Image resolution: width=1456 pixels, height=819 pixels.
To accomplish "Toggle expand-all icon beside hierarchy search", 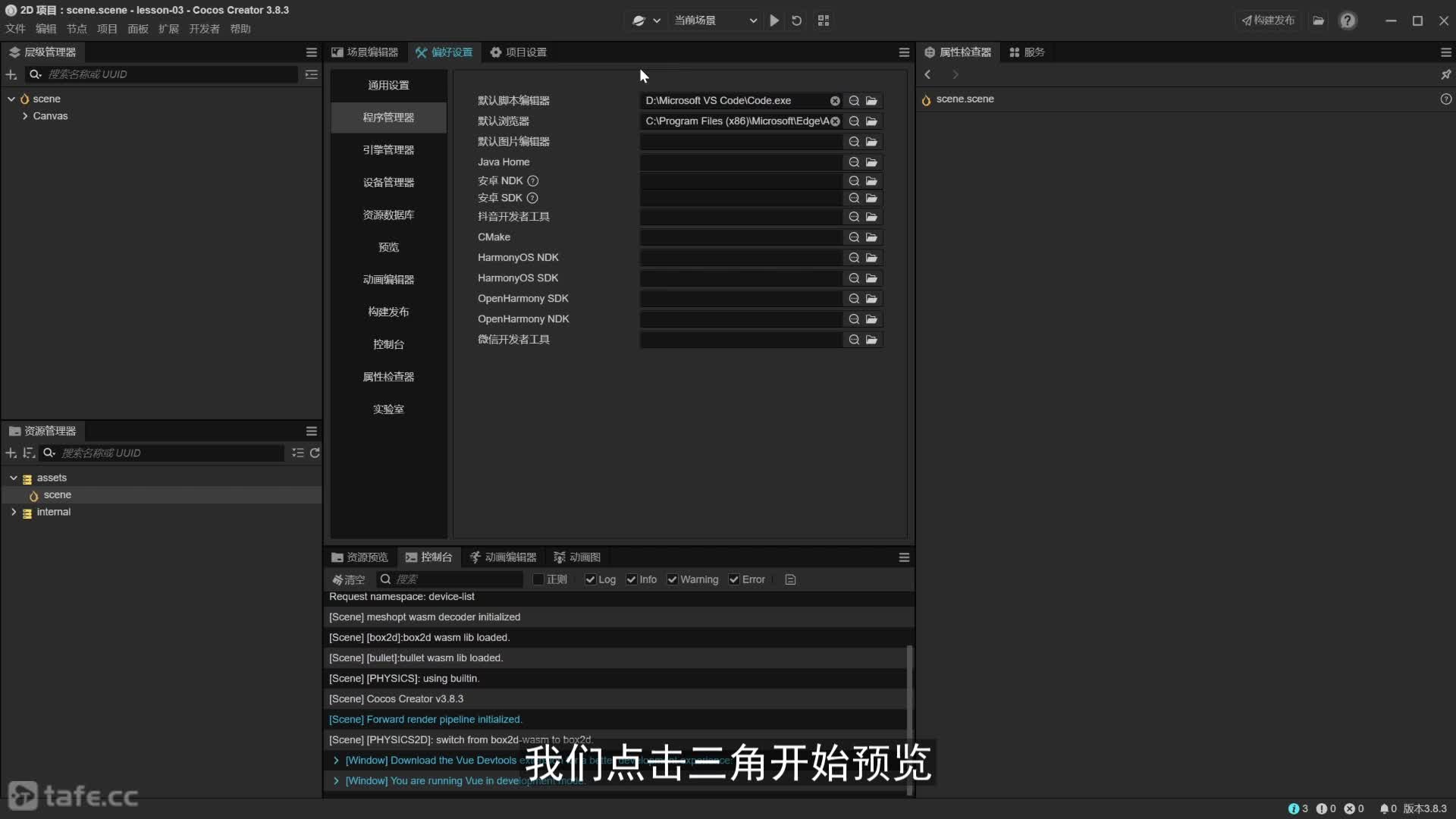I will coord(311,74).
